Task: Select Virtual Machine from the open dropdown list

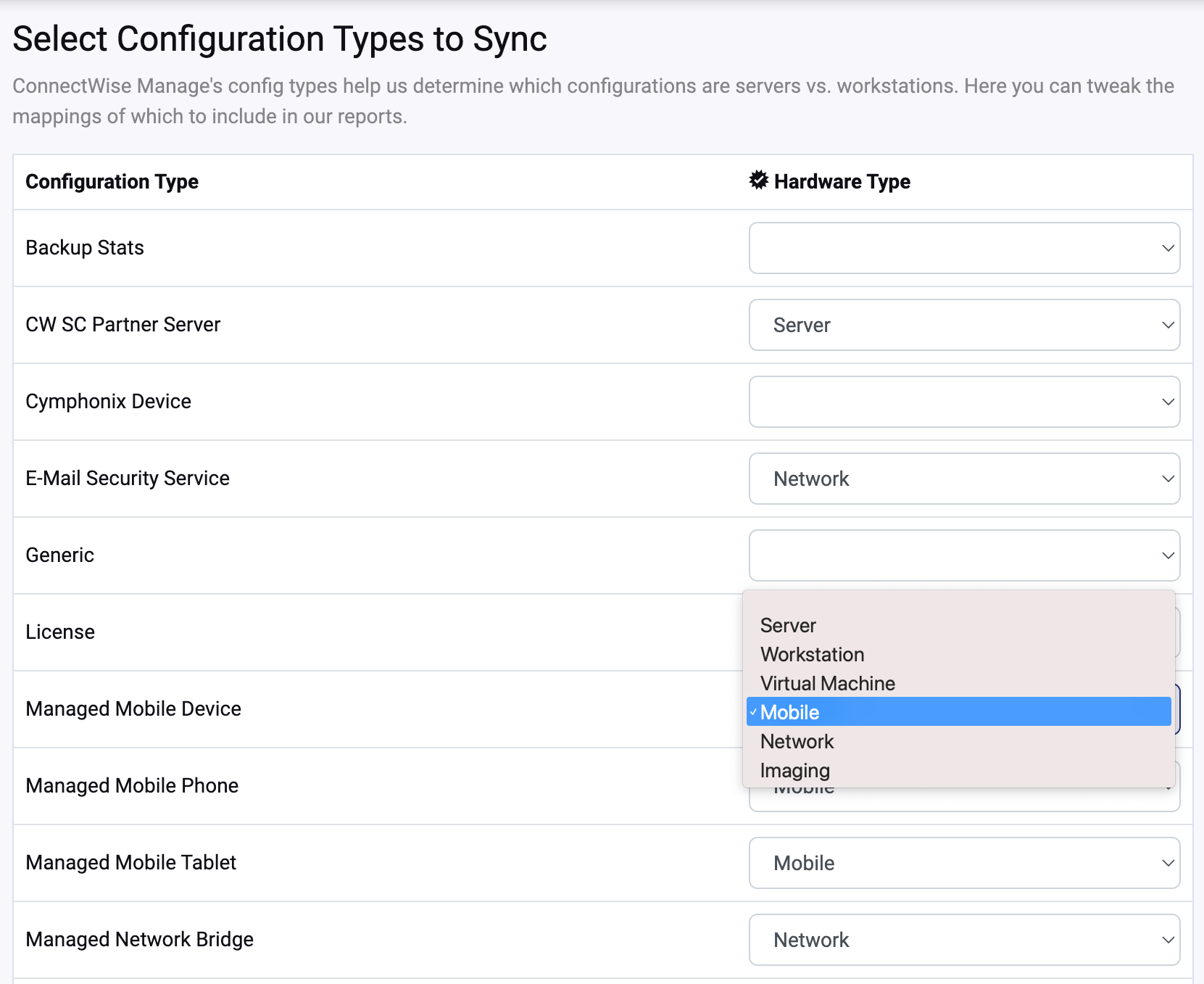Action: pyautogui.click(x=827, y=683)
